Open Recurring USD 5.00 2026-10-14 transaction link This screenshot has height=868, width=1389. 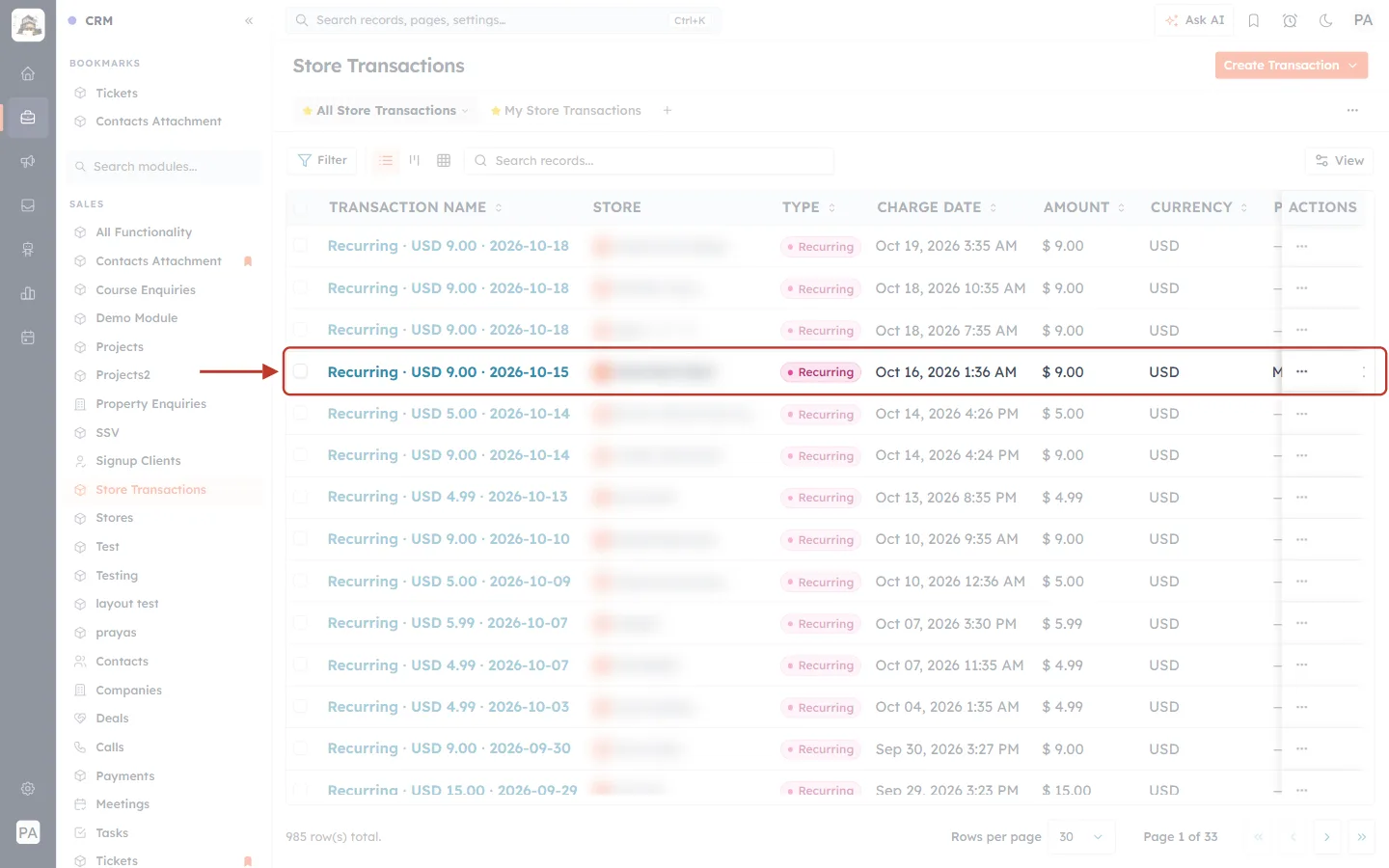(449, 414)
